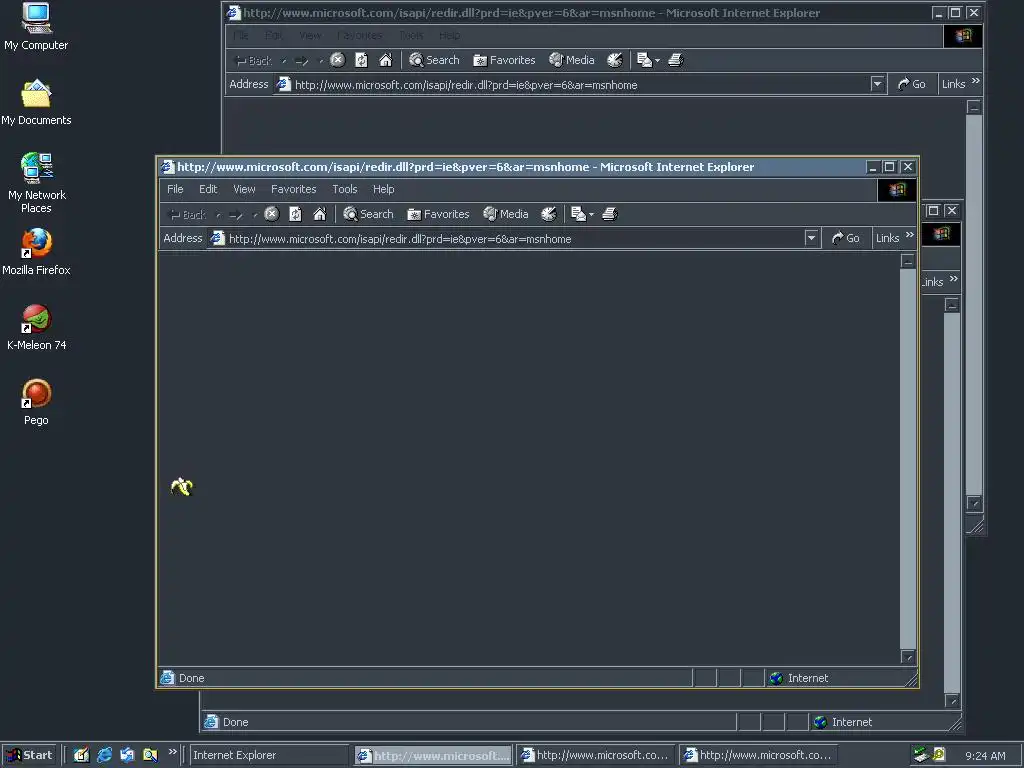Expand Quick Launch overflow chevron
The height and width of the screenshot is (768, 1024).
click(x=172, y=752)
